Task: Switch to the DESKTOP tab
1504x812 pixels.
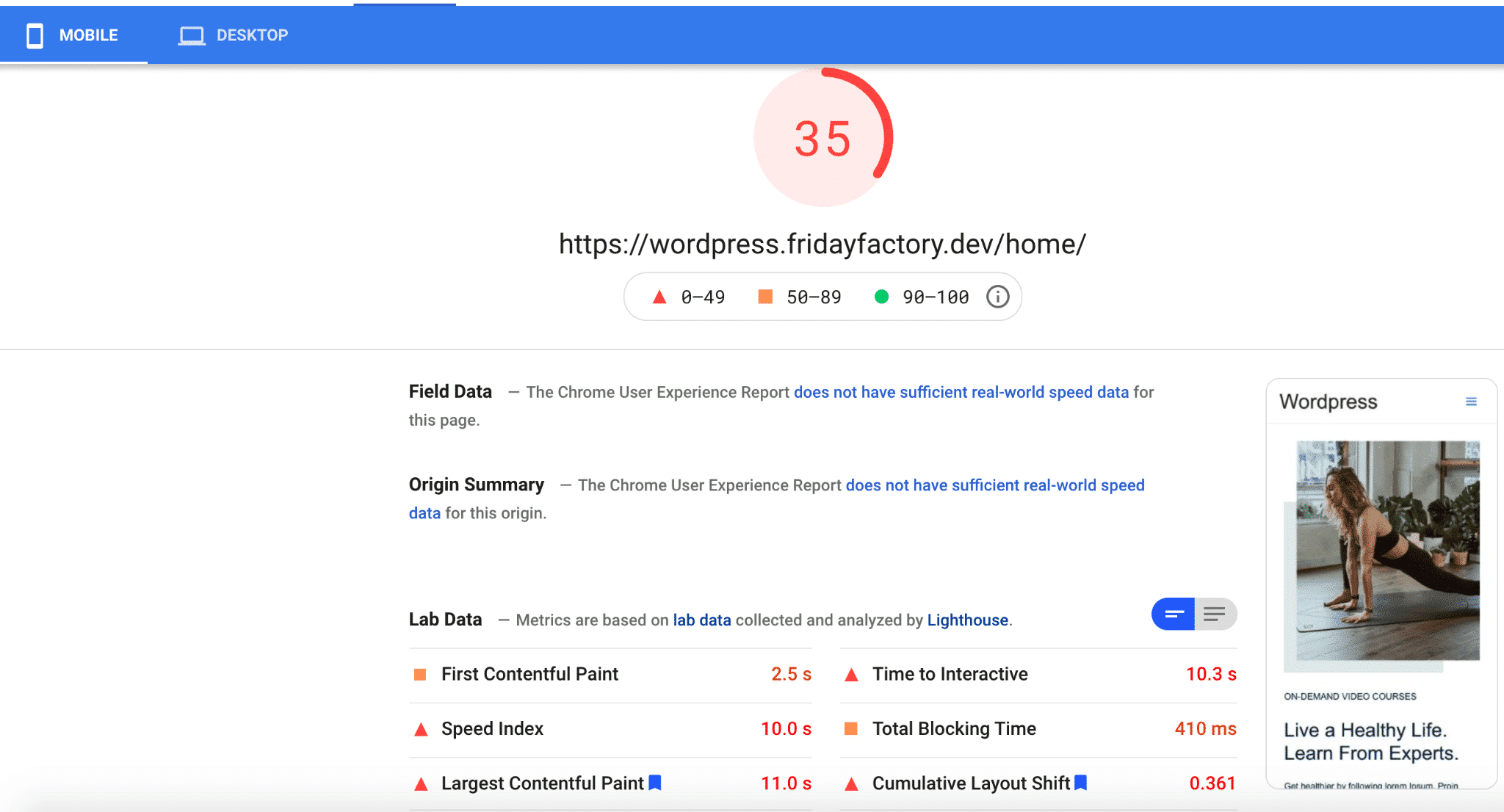Action: (234, 35)
